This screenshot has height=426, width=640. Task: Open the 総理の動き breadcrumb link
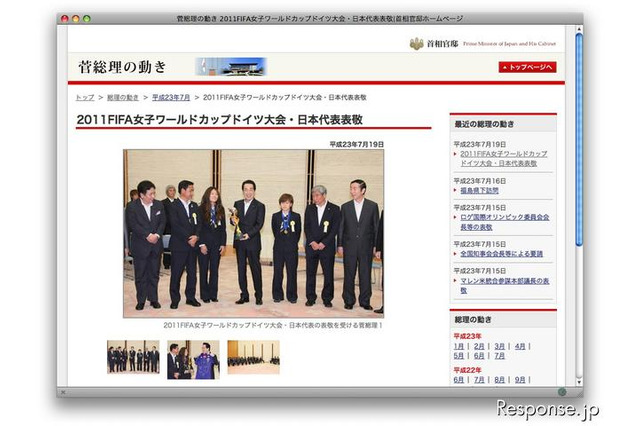[x=123, y=98]
